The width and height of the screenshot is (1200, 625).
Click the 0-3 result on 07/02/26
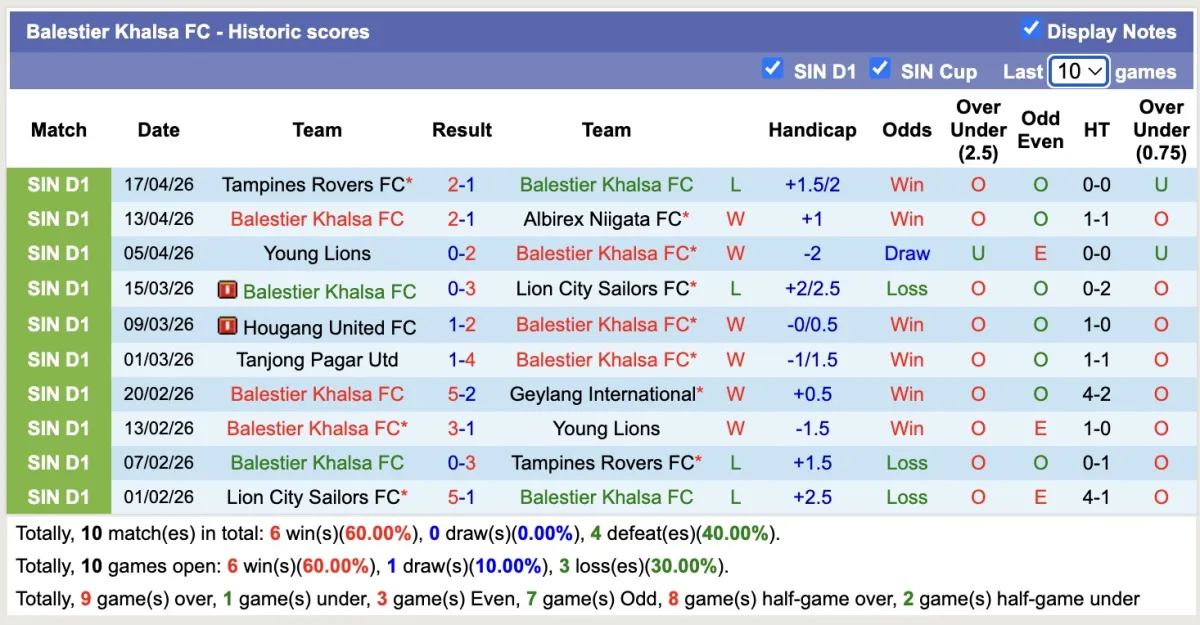461,463
